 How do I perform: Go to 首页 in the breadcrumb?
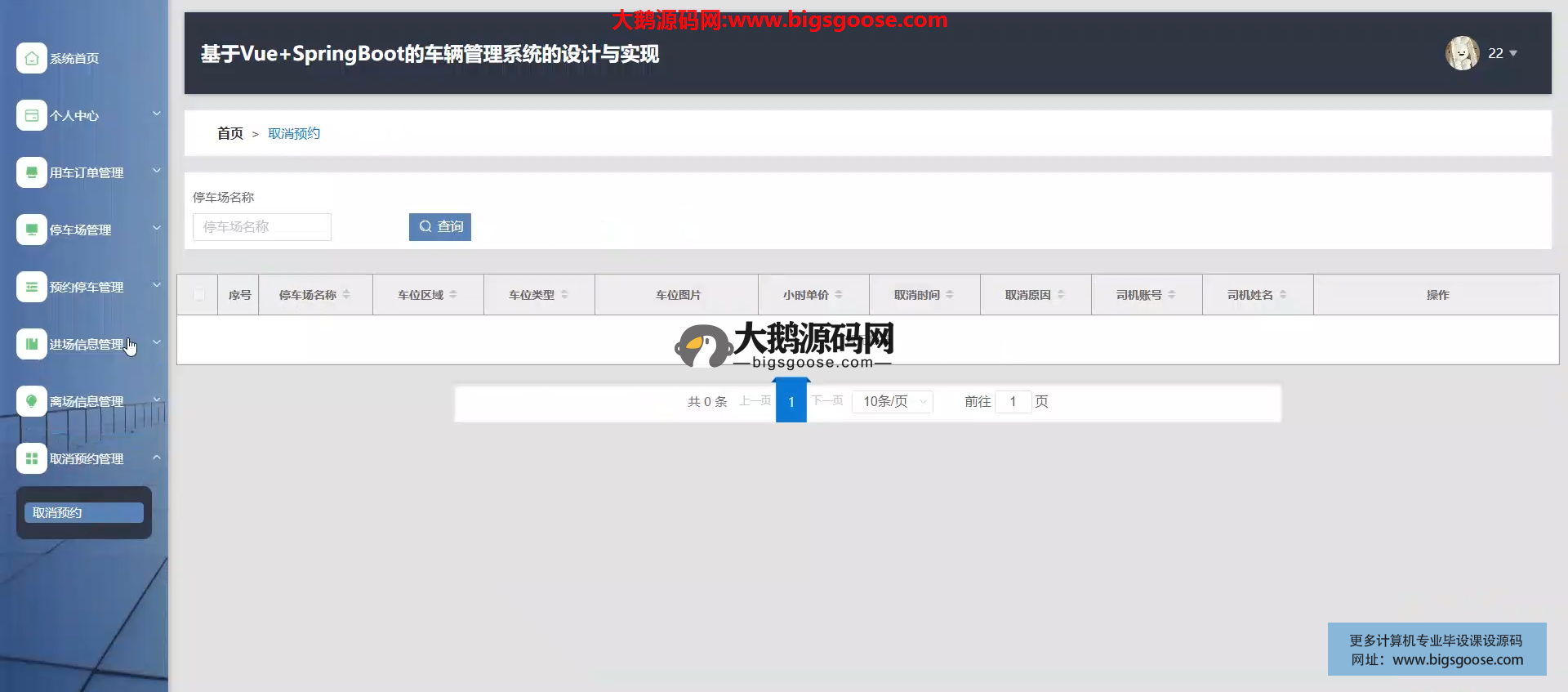(229, 133)
